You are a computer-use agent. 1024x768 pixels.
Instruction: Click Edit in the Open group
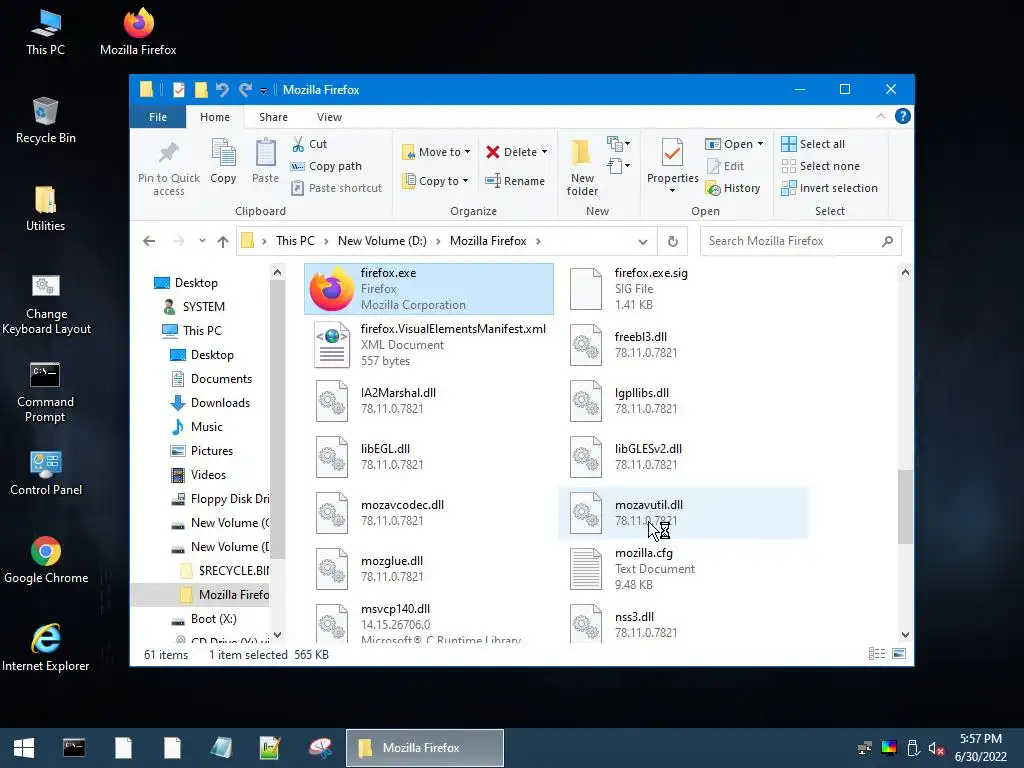726,166
